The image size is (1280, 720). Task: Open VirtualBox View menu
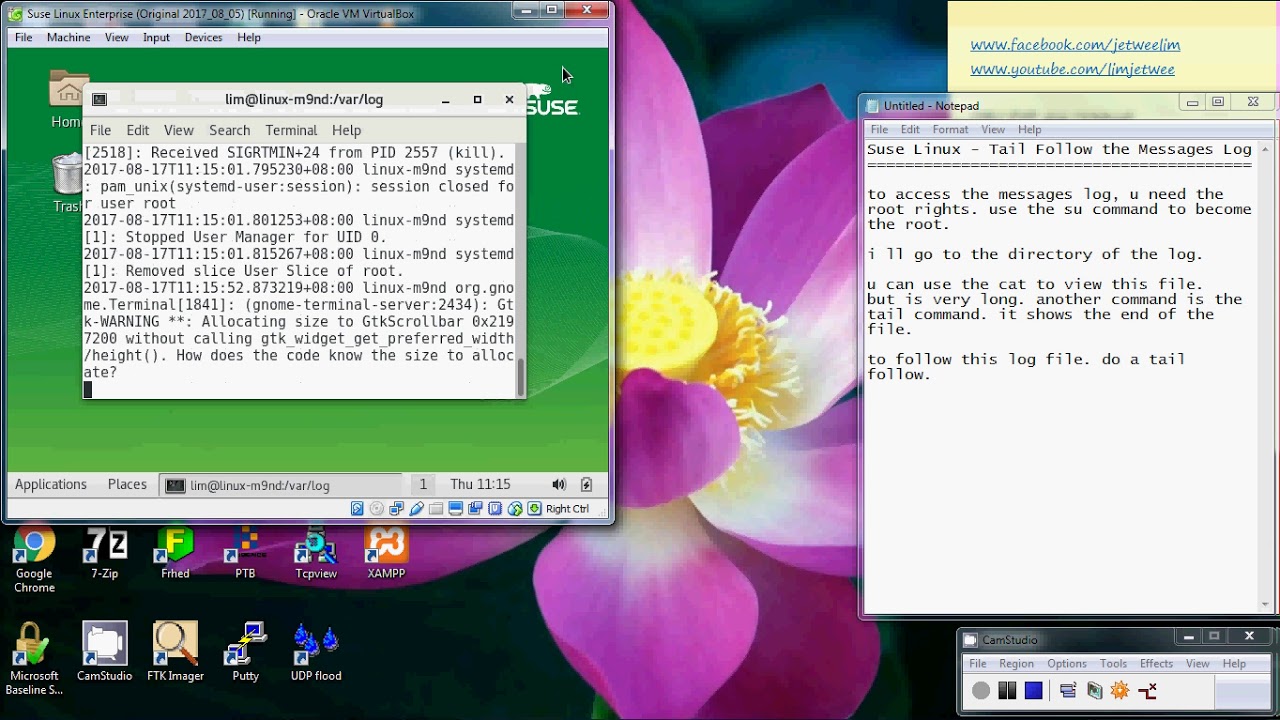pyautogui.click(x=117, y=37)
